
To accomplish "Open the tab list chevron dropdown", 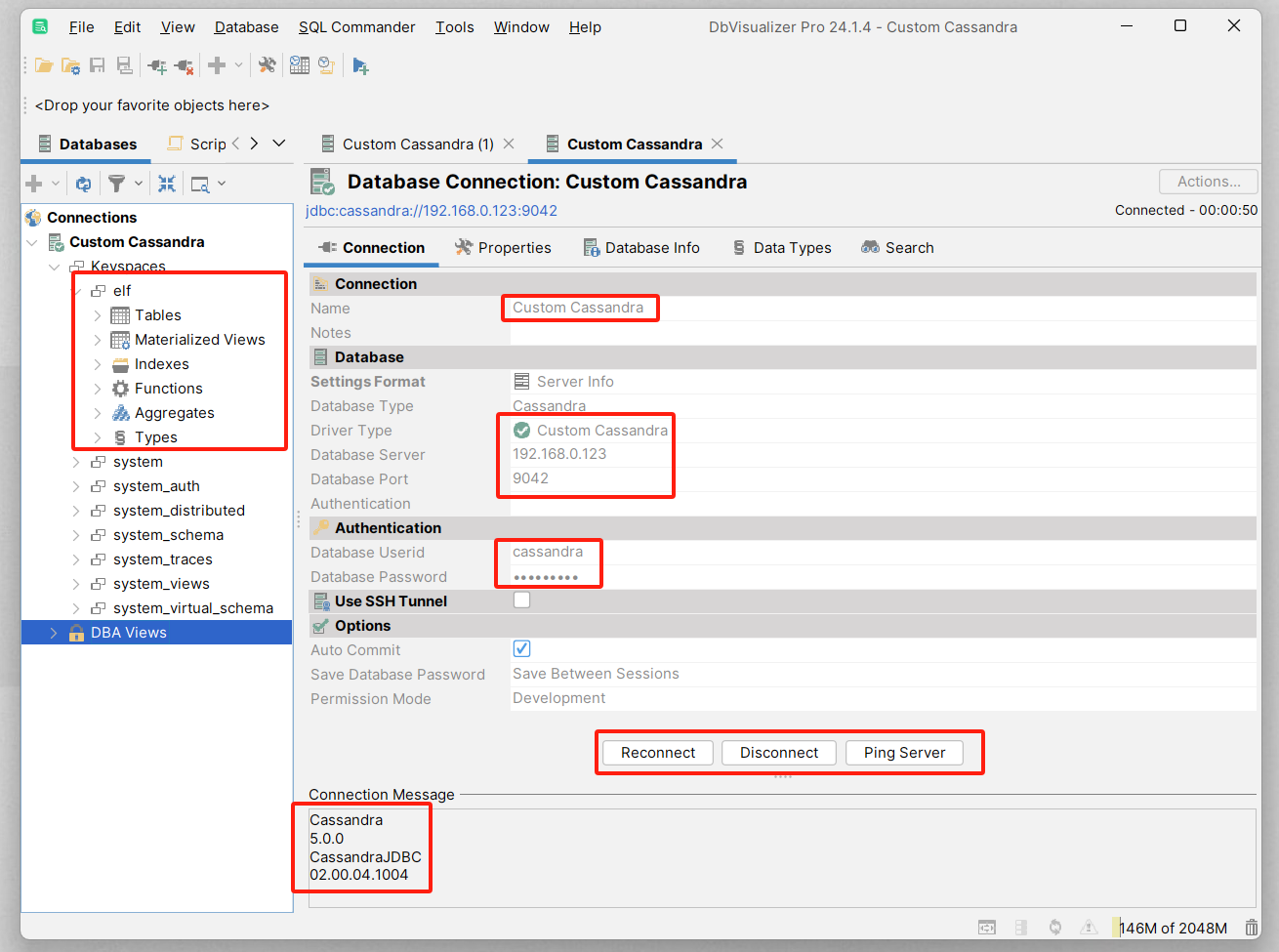I will pos(279,144).
